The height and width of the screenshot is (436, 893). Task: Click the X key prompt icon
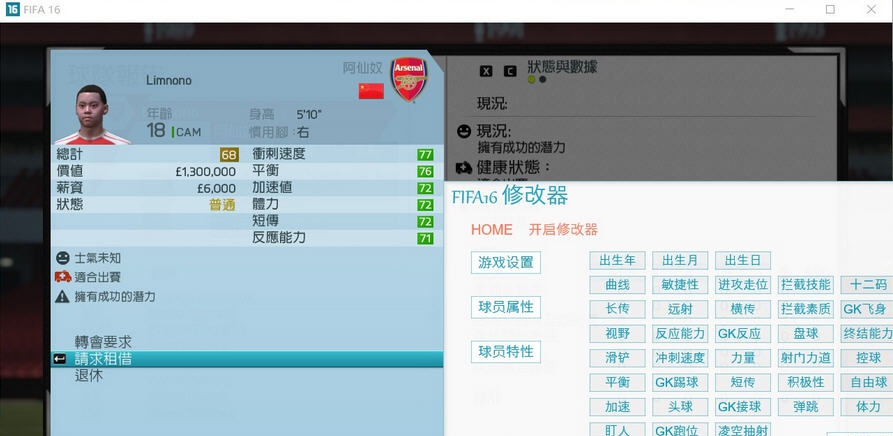click(485, 71)
